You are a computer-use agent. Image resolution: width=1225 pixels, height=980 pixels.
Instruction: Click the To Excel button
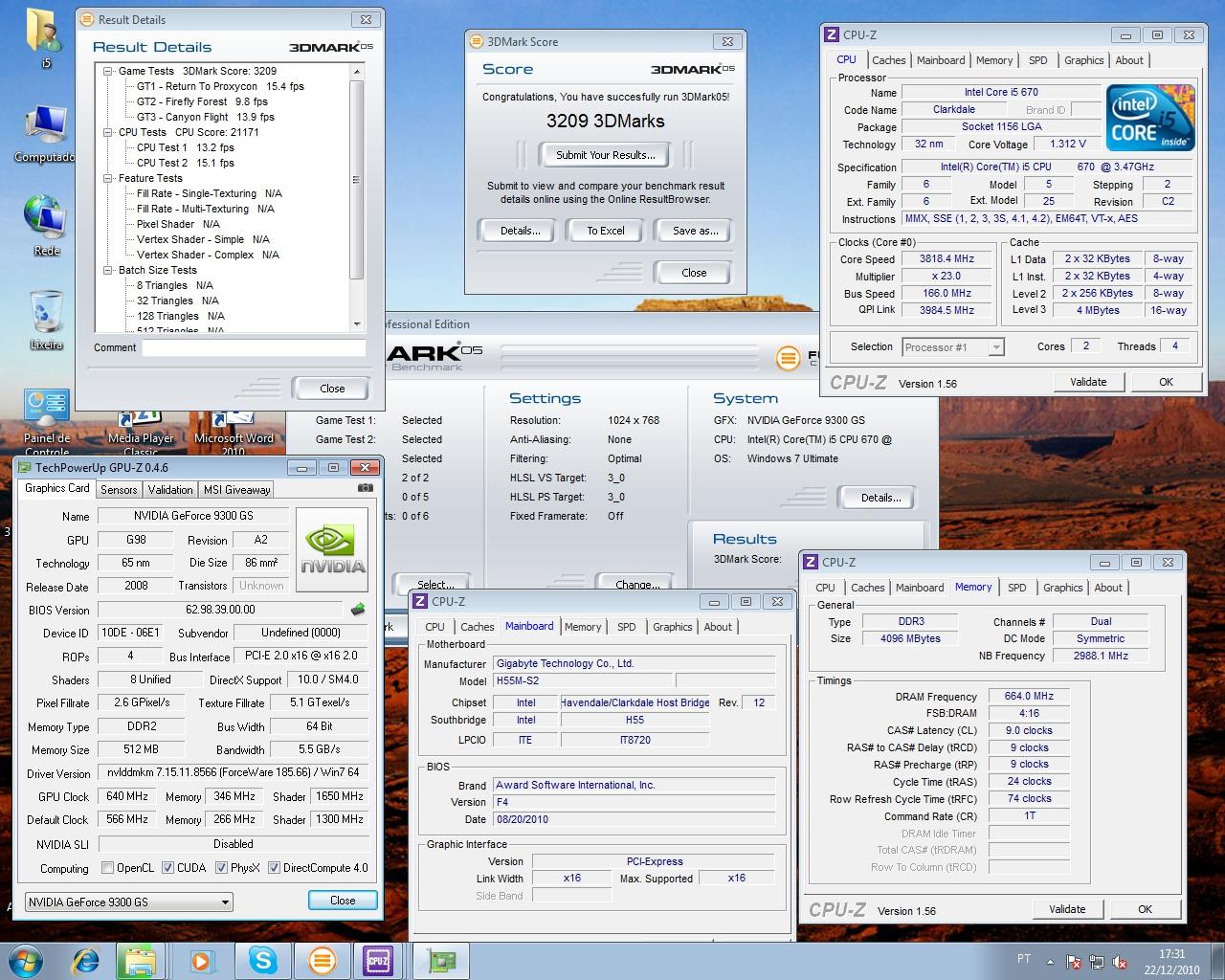coord(606,231)
